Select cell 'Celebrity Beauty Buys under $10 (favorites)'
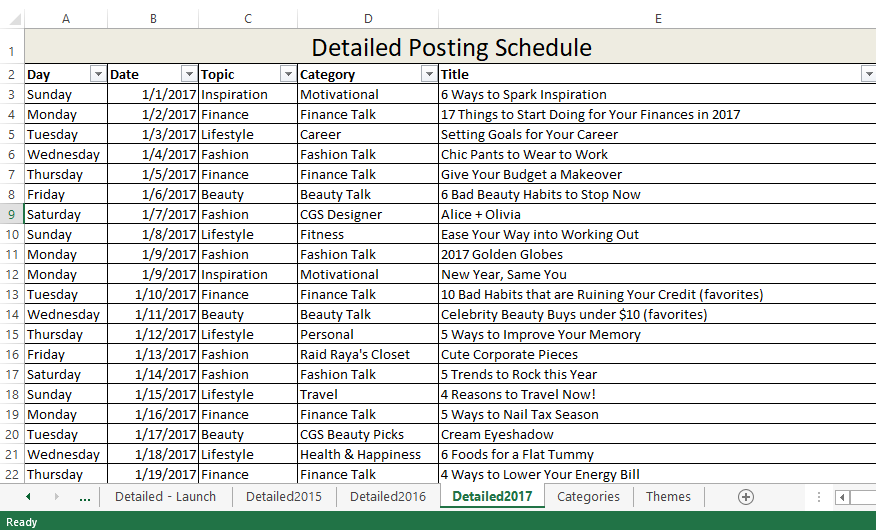This screenshot has height=530, width=878. pyautogui.click(x=657, y=315)
